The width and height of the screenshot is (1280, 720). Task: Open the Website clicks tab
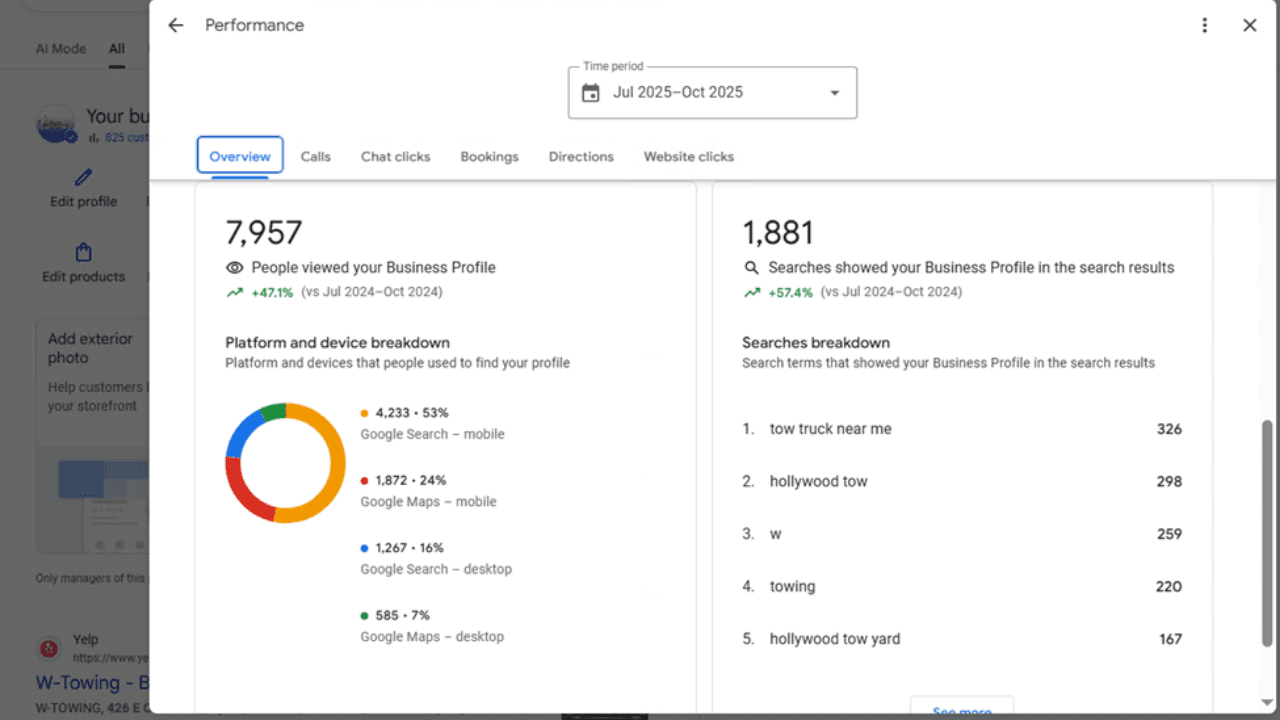(x=688, y=156)
